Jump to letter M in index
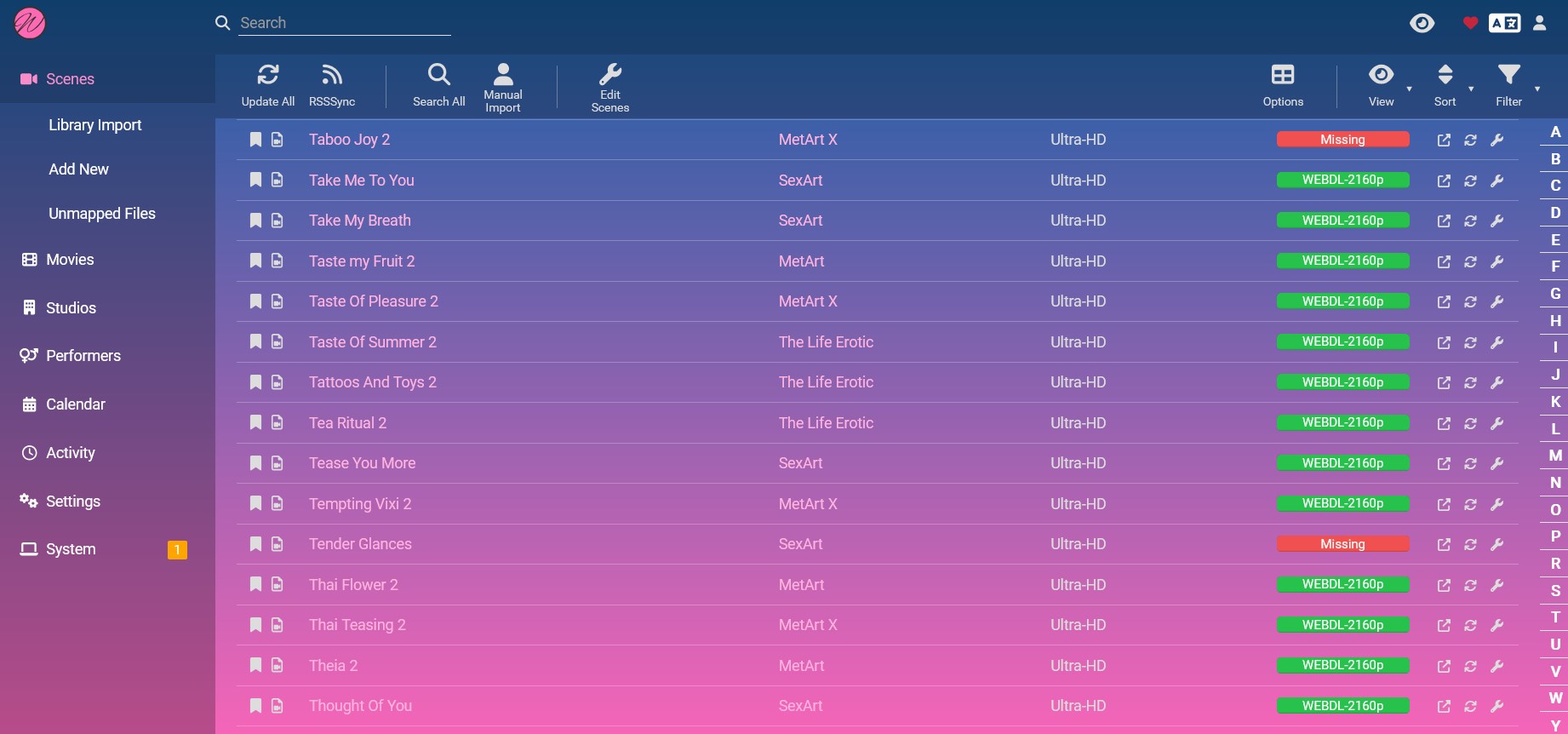 1555,456
